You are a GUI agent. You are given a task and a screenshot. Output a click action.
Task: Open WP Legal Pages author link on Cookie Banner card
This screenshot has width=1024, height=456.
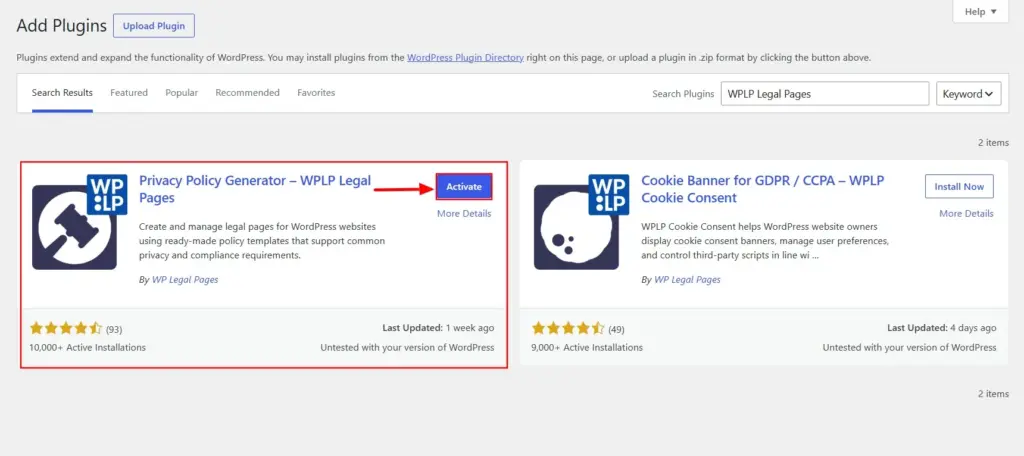(x=688, y=280)
